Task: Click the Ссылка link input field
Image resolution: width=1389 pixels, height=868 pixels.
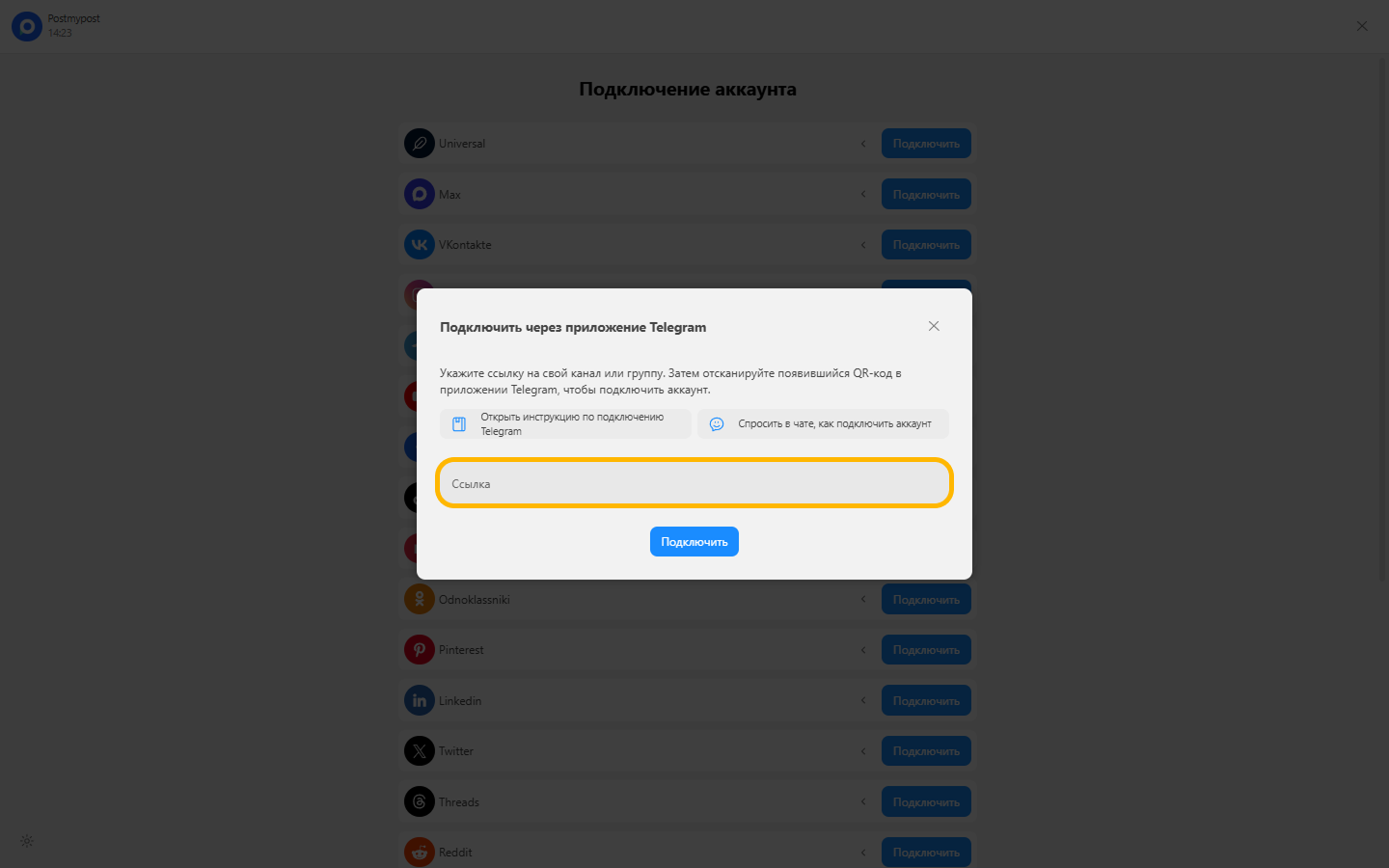Action: [x=694, y=483]
